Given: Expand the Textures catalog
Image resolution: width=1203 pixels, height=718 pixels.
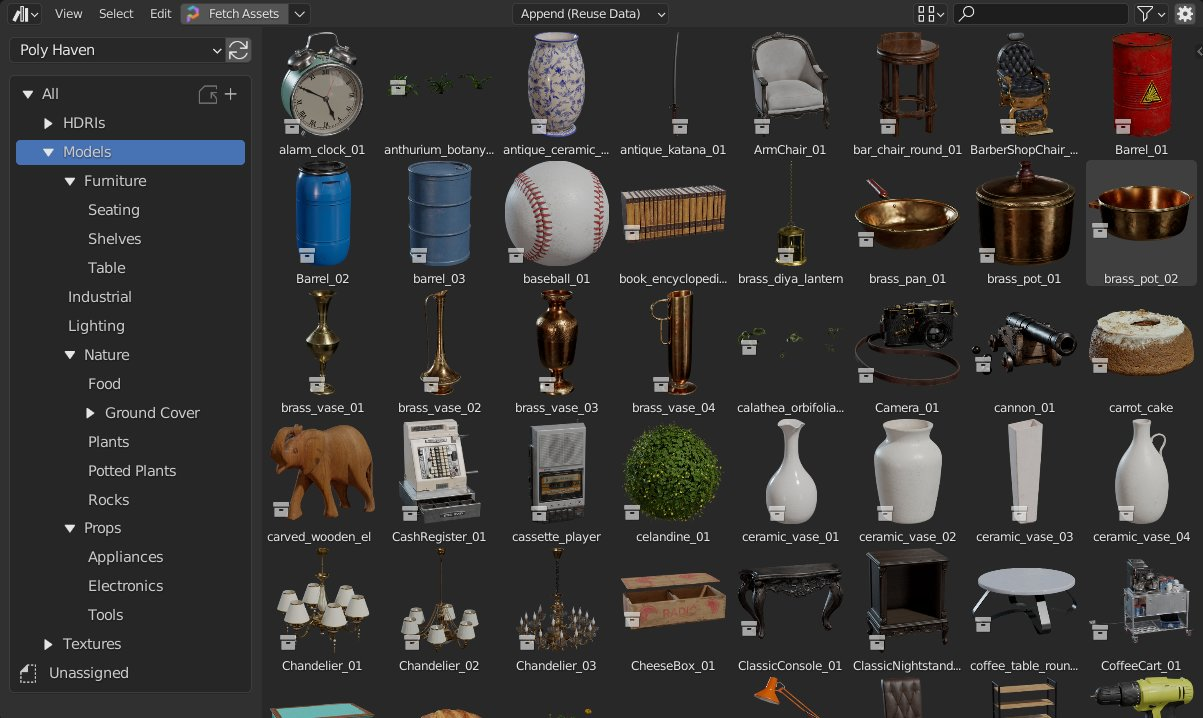Looking at the screenshot, I should [48, 644].
